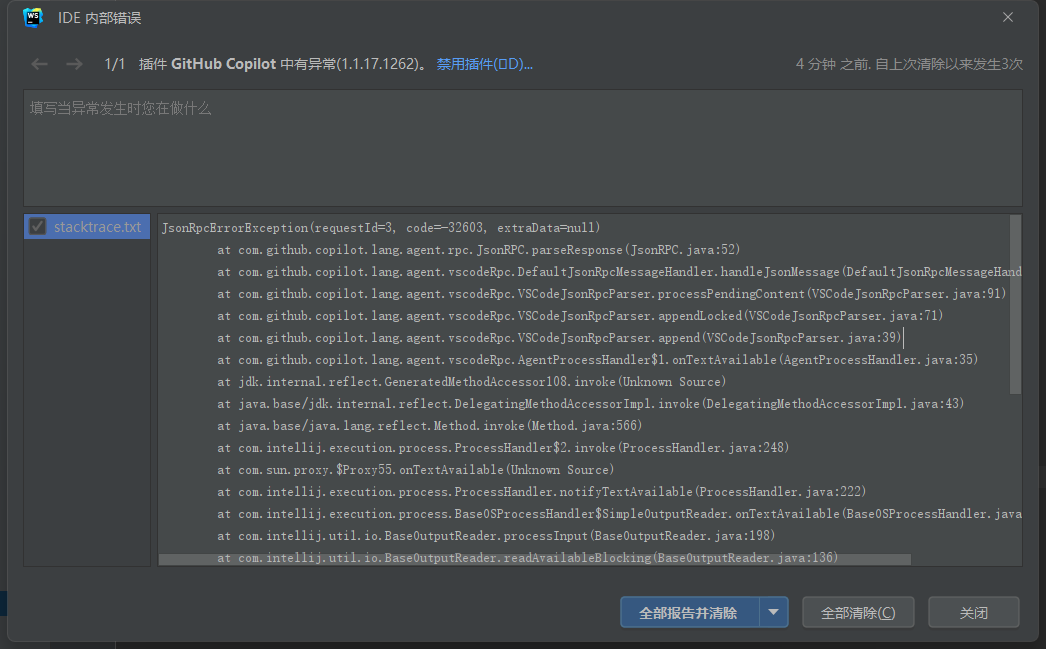Click the VSCodeJsonRpcParser.append java:39 line
This screenshot has height=649, width=1046.
point(559,338)
